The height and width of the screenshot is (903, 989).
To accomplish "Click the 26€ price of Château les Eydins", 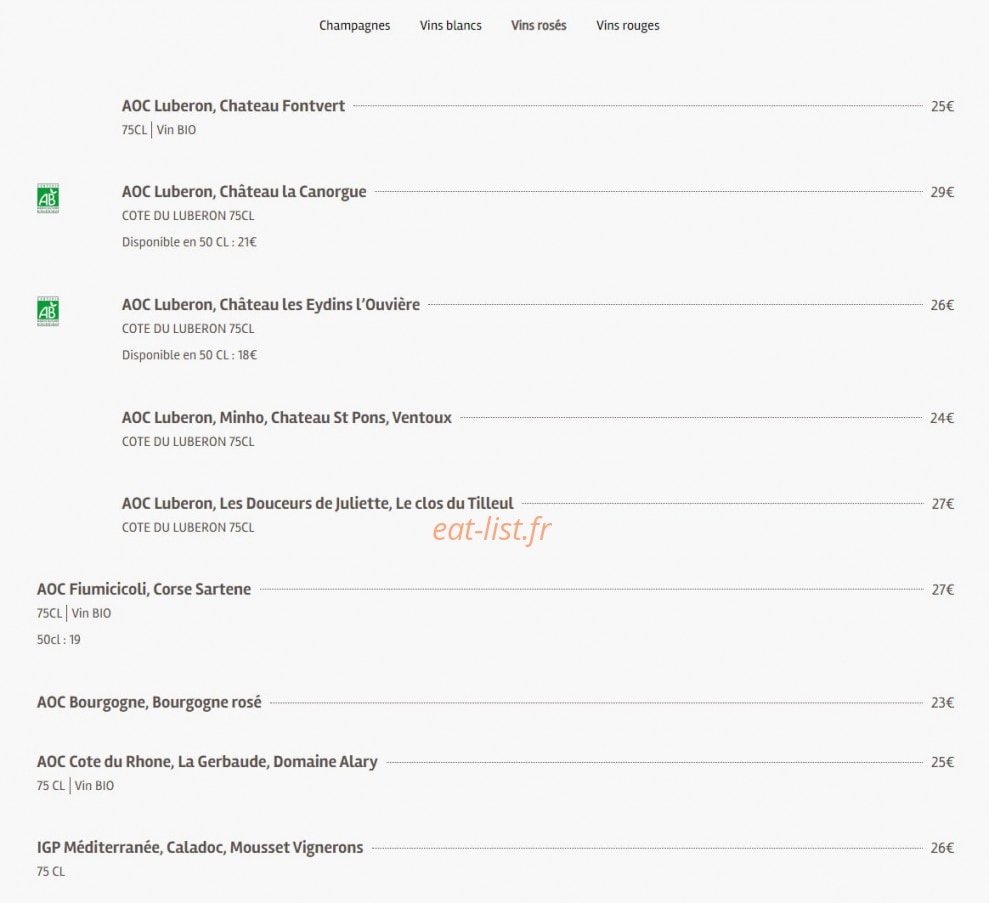I will point(942,305).
